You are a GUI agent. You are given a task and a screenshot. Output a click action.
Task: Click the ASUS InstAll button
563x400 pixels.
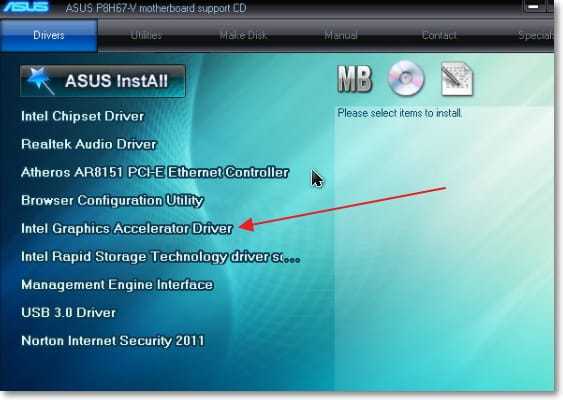(103, 81)
